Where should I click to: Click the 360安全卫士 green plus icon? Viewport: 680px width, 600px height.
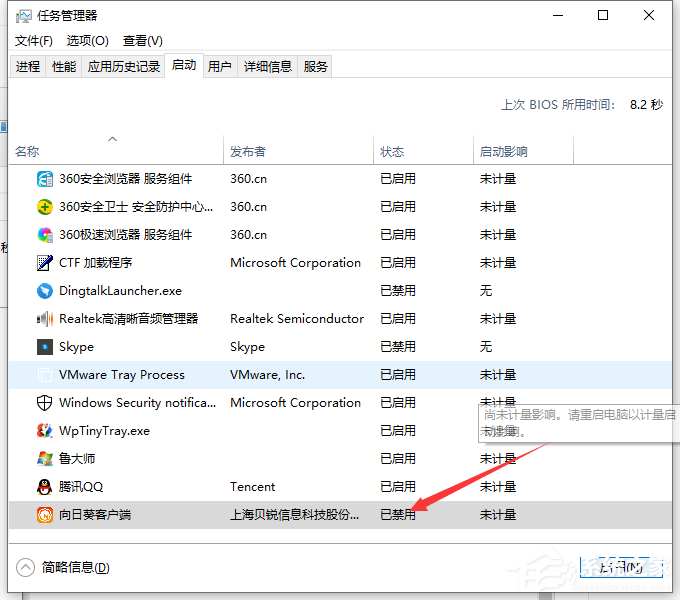pyautogui.click(x=45, y=207)
